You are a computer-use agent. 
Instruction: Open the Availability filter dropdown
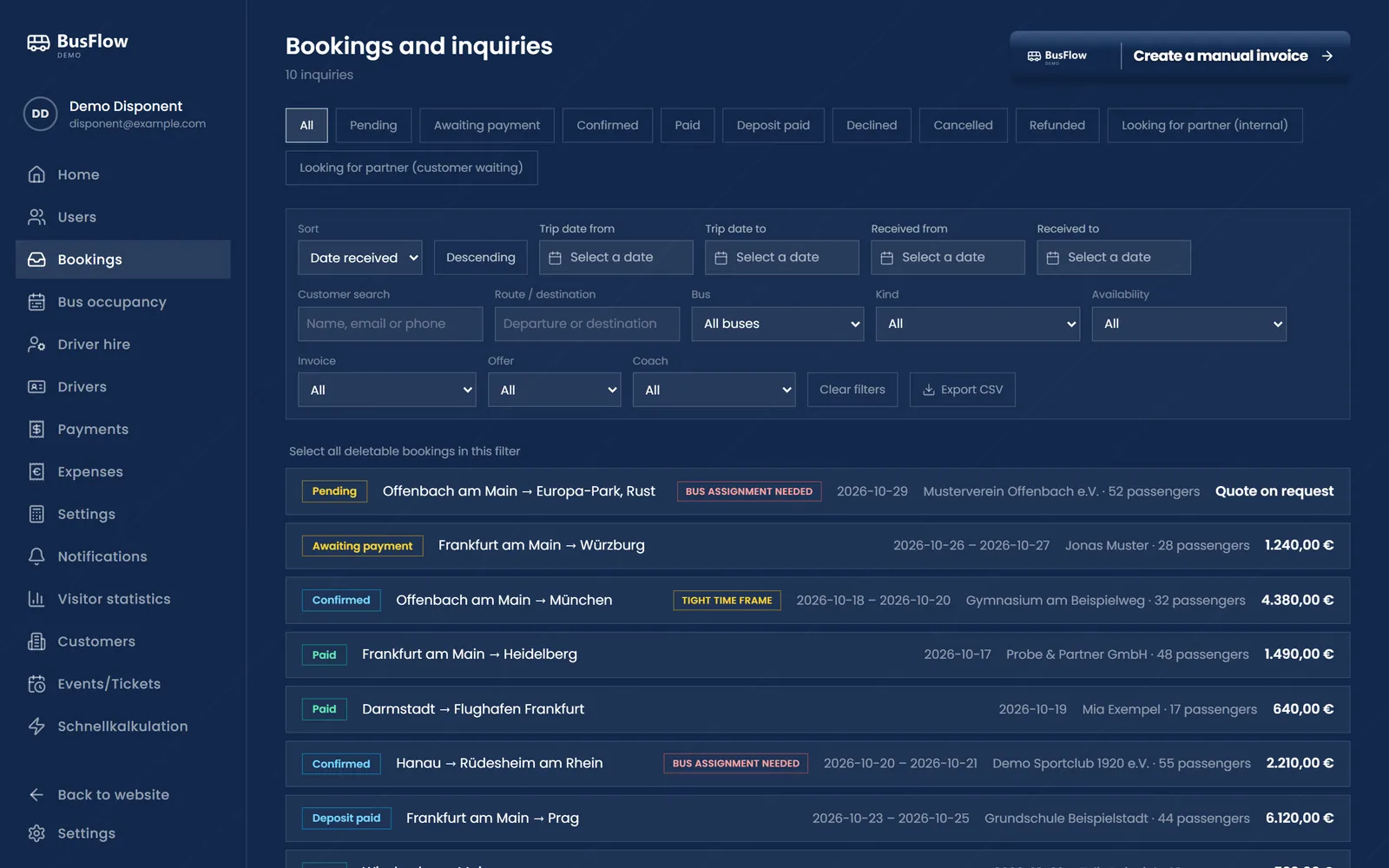(1188, 324)
